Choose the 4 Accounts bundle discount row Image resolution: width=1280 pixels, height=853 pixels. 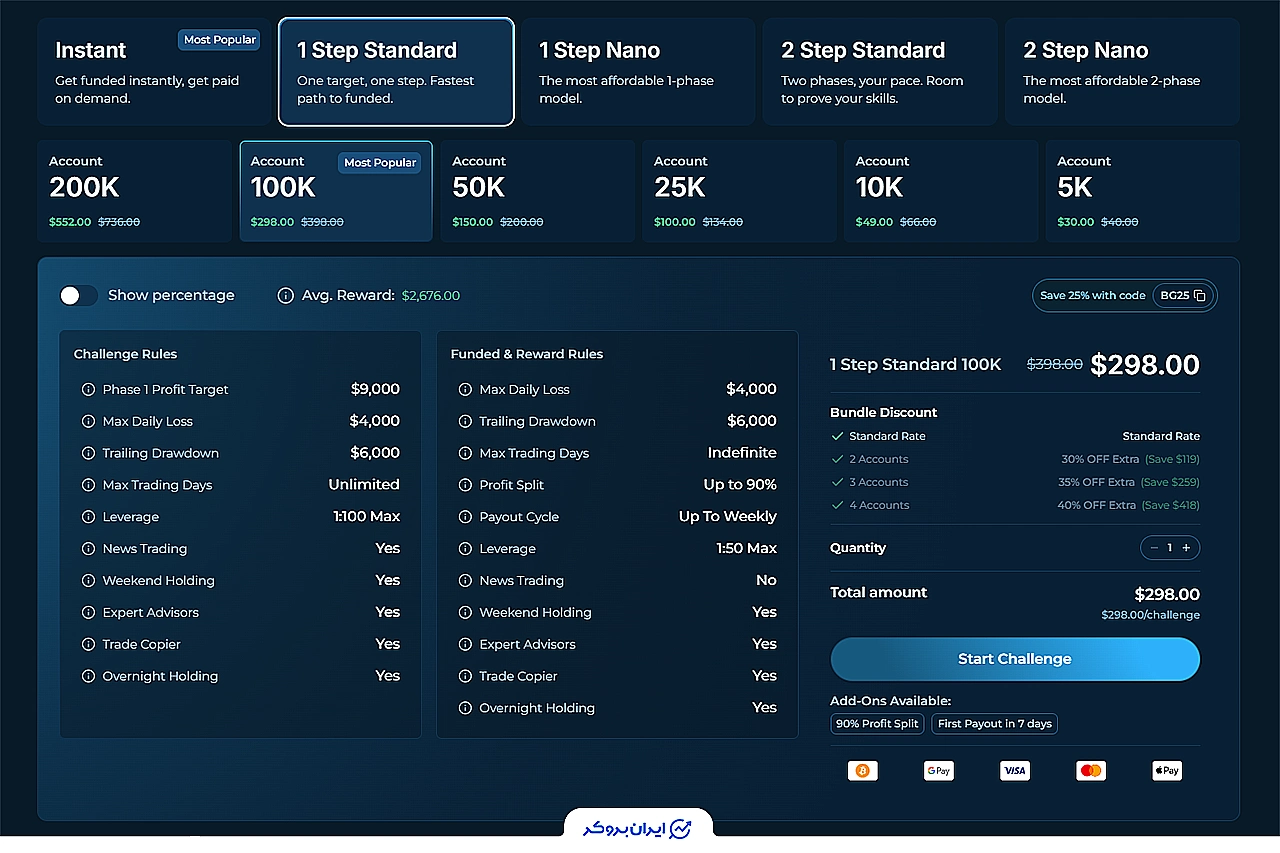click(x=1015, y=505)
